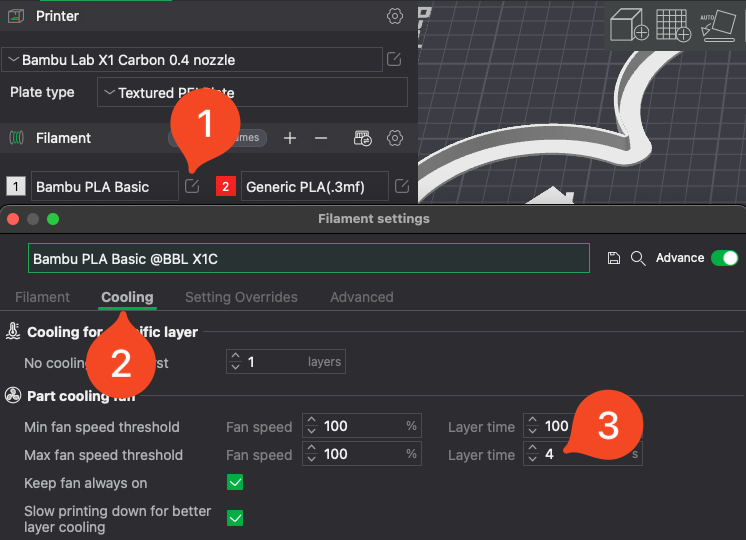Click the Add cube object icon
Viewport: 746px width, 540px height.
(x=629, y=25)
